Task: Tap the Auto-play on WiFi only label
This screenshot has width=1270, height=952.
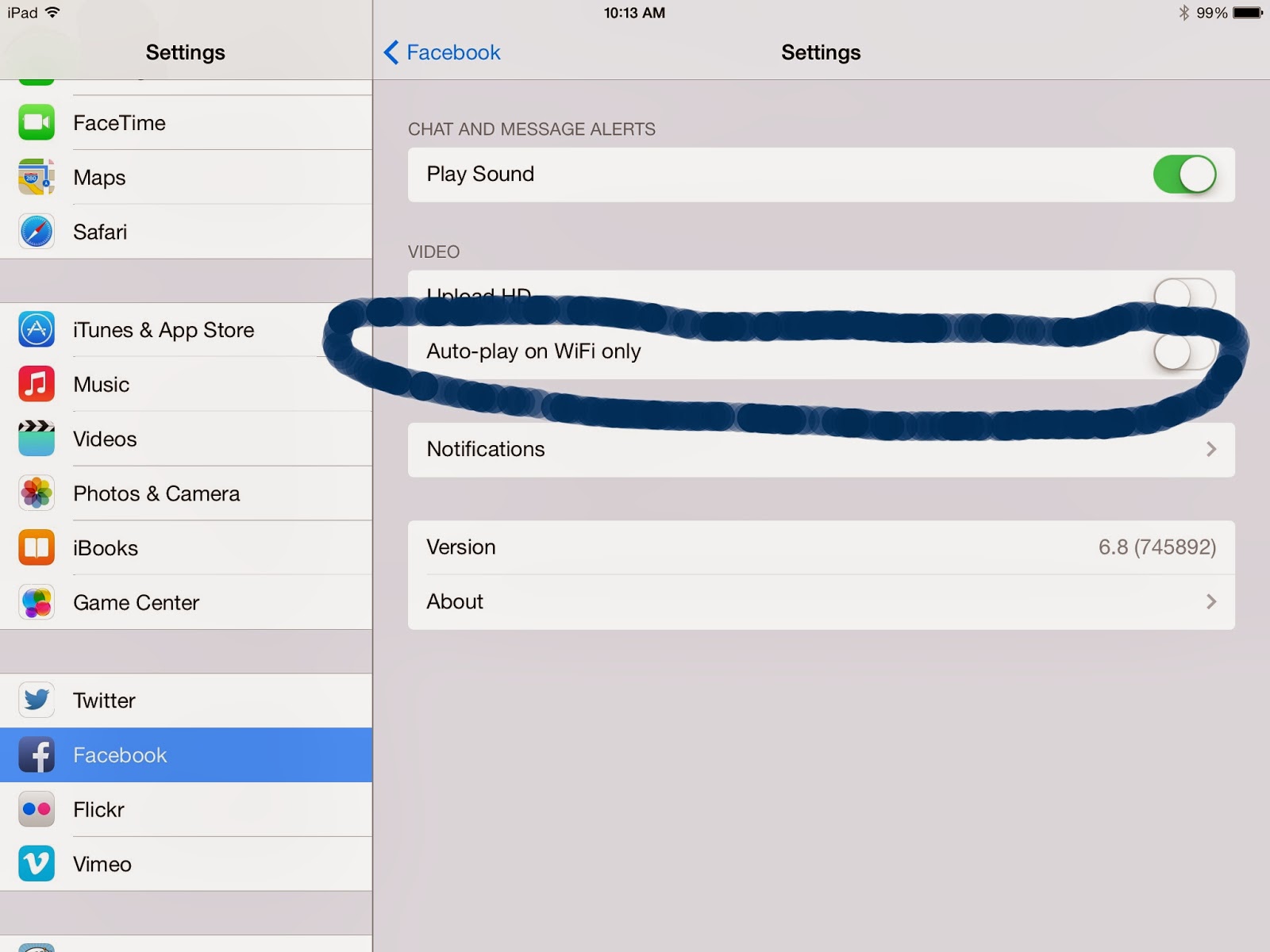Action: pos(533,351)
